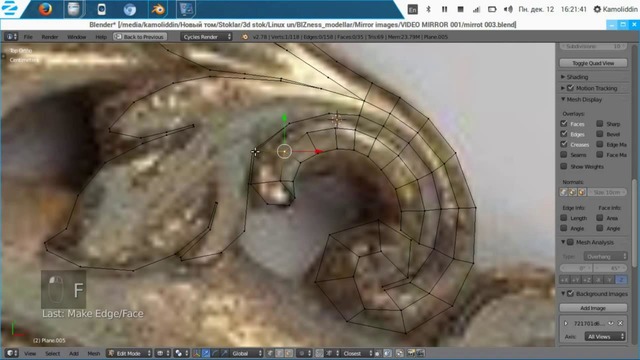Open the Global orientation dropdown

[x=246, y=353]
